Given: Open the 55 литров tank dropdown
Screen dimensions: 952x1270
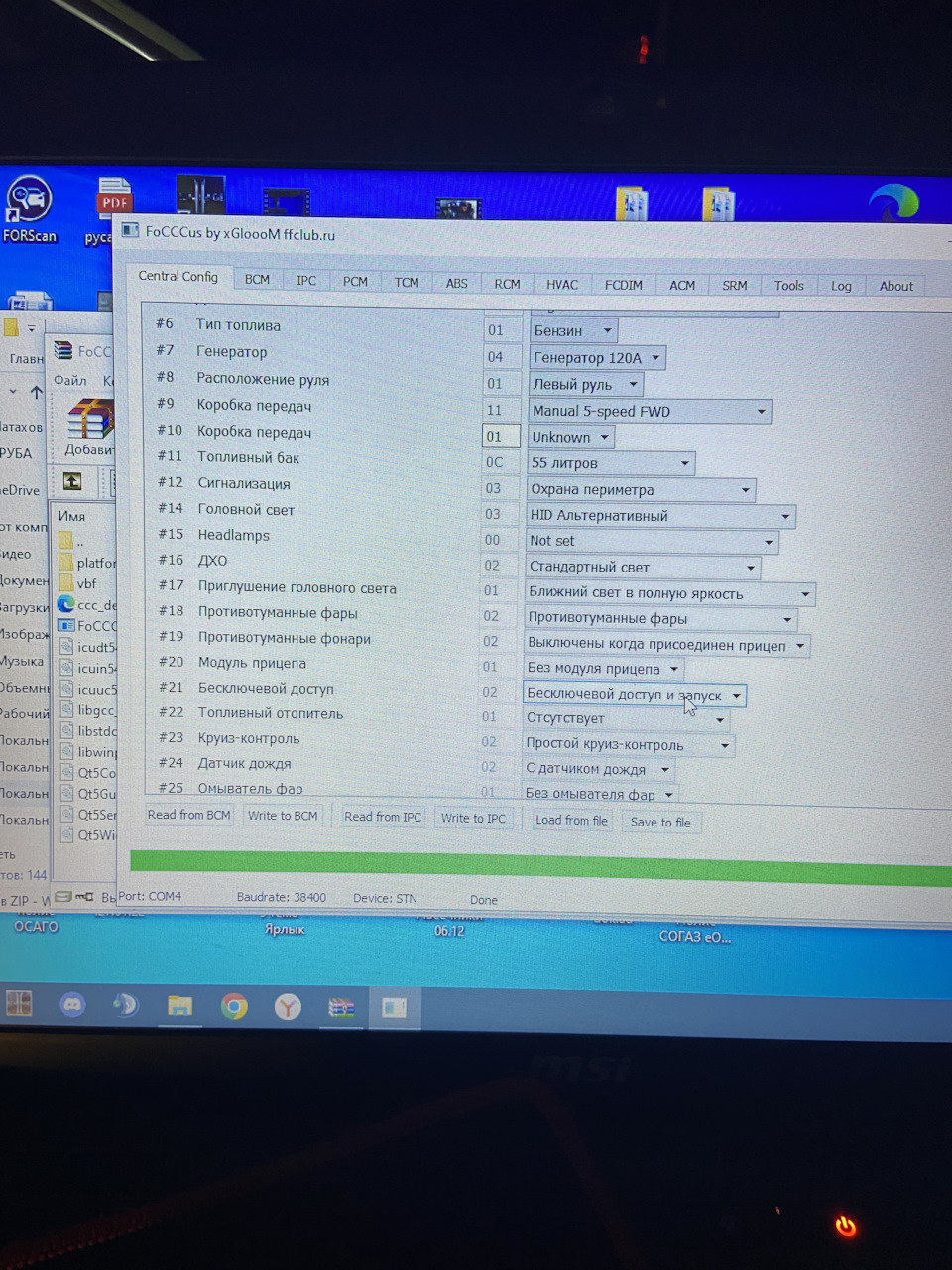Looking at the screenshot, I should [611, 463].
